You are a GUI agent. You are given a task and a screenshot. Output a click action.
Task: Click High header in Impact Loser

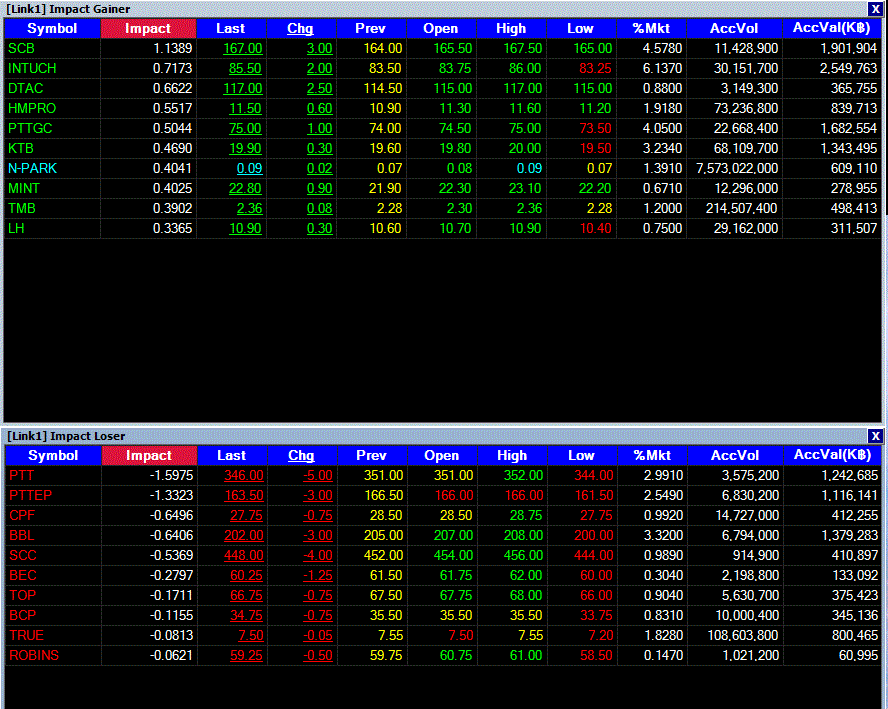tap(512, 455)
